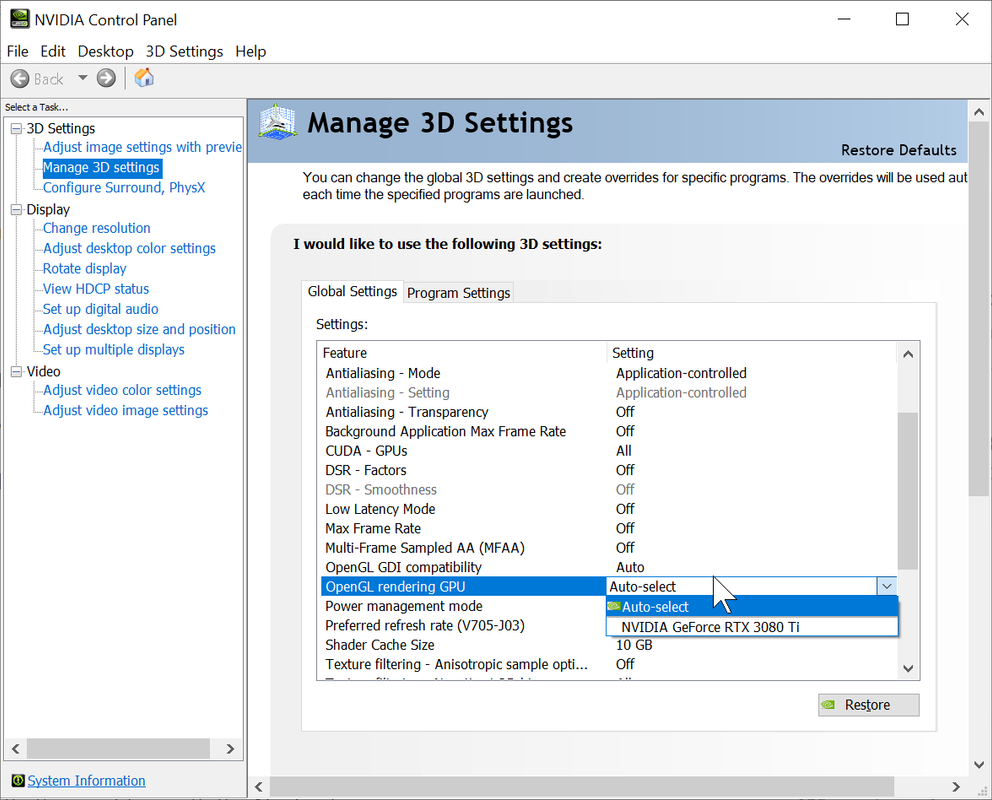Open the Desktop menu
This screenshot has height=800, width=992.
[x=106, y=51]
